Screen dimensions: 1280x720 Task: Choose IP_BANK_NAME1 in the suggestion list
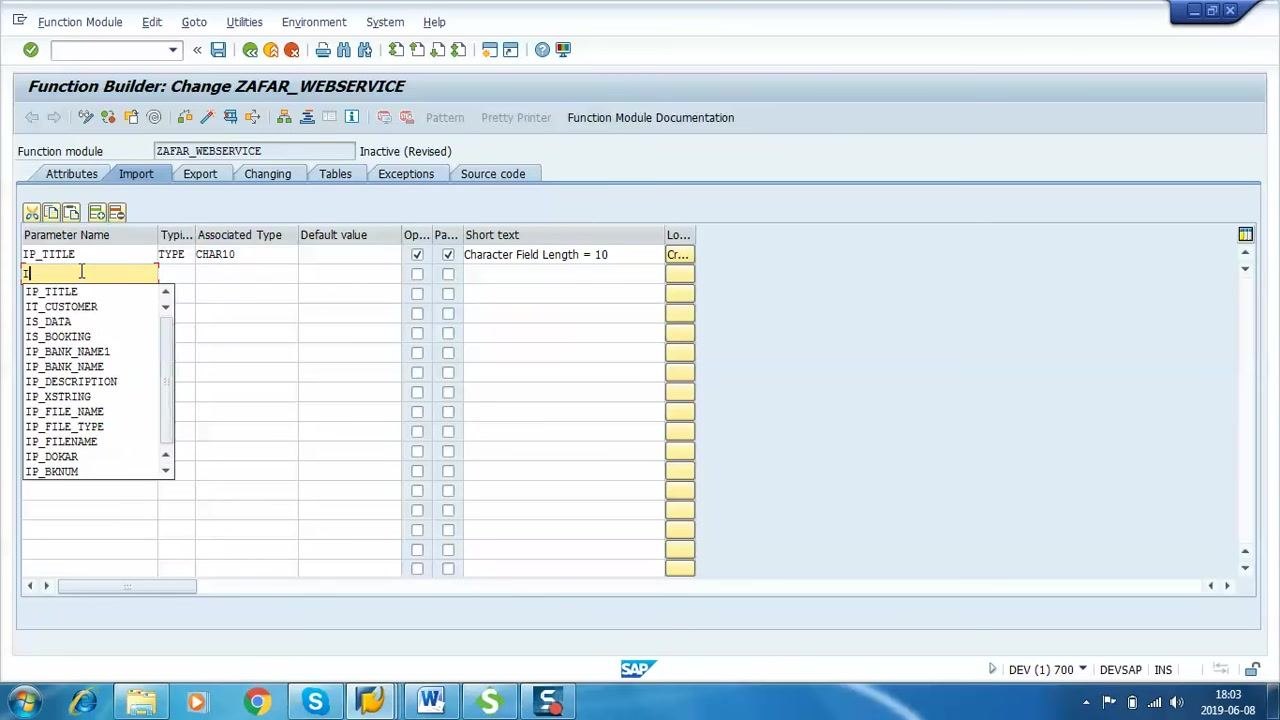pos(68,352)
